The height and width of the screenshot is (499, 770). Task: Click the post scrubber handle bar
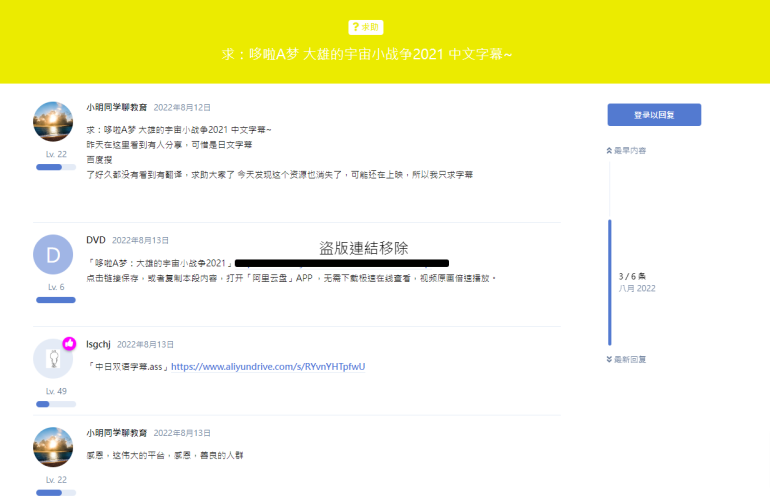pos(610,282)
